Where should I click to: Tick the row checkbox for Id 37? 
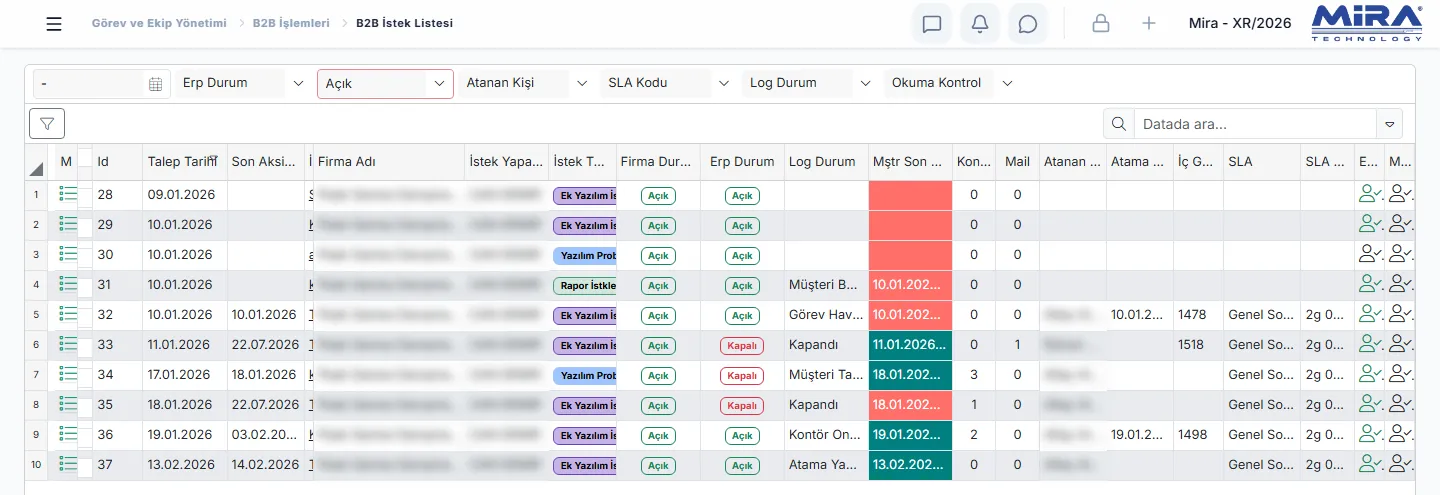[x=85, y=468]
